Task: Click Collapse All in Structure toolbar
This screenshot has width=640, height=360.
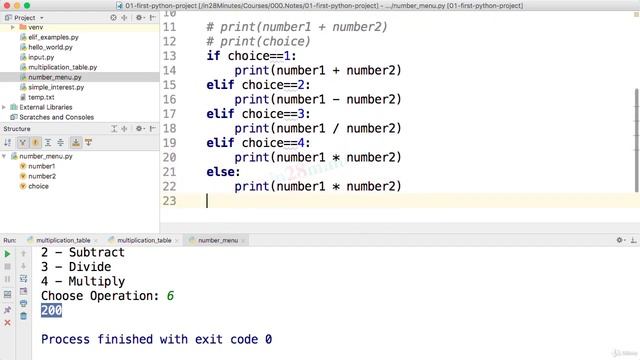Action: [x=60, y=142]
